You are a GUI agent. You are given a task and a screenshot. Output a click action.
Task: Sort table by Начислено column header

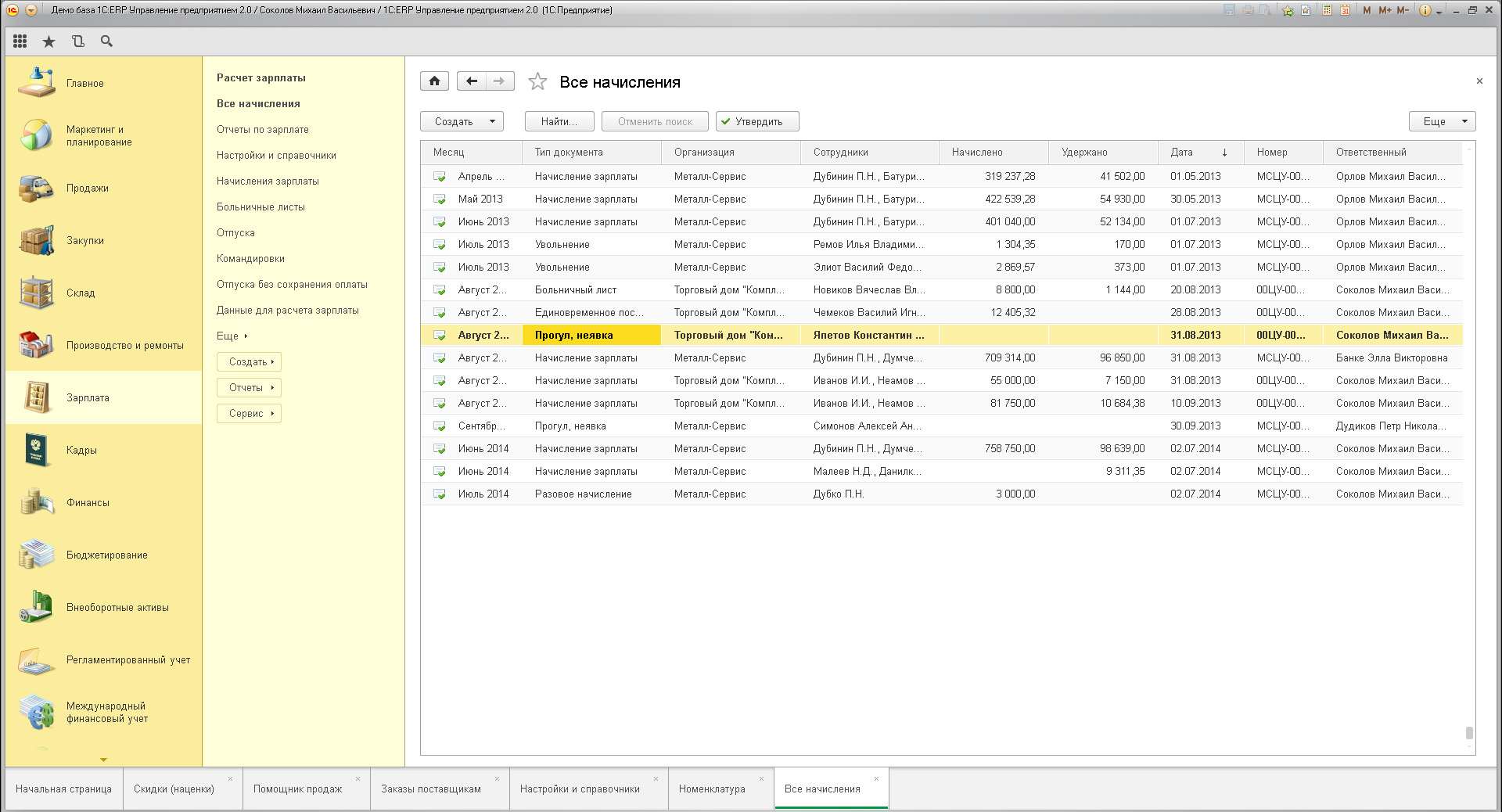[993, 153]
